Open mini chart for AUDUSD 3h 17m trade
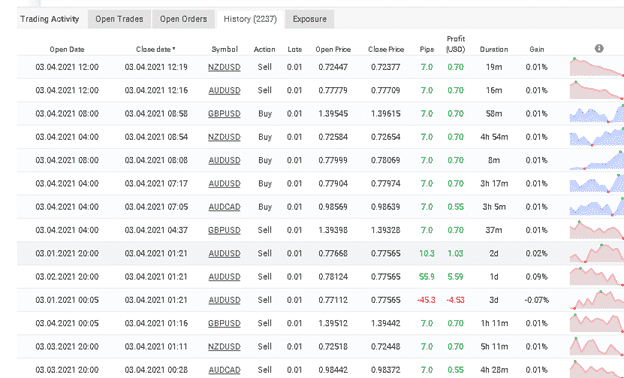The width and height of the screenshot is (624, 378). (597, 183)
